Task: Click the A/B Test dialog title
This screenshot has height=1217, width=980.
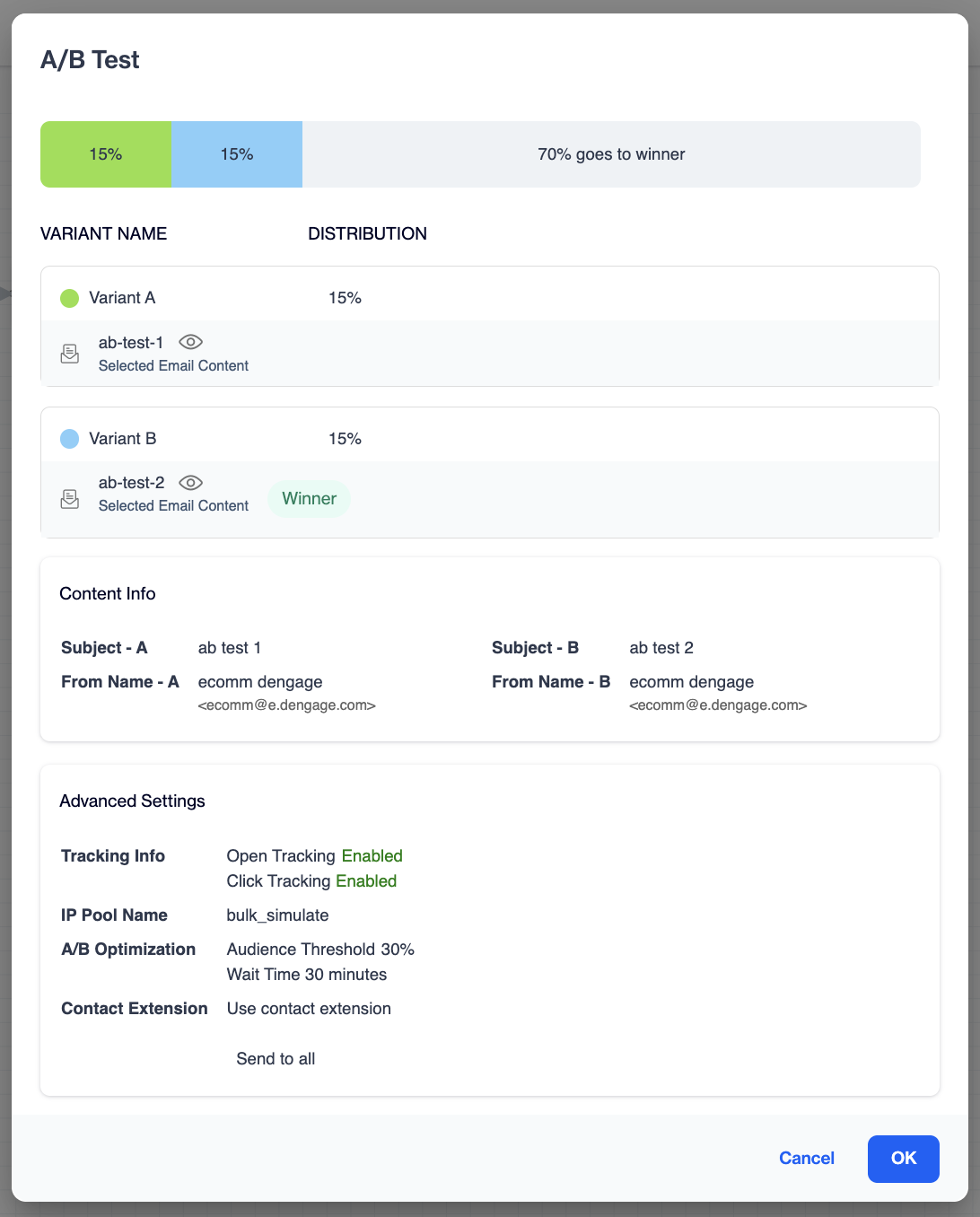Action: pos(90,60)
